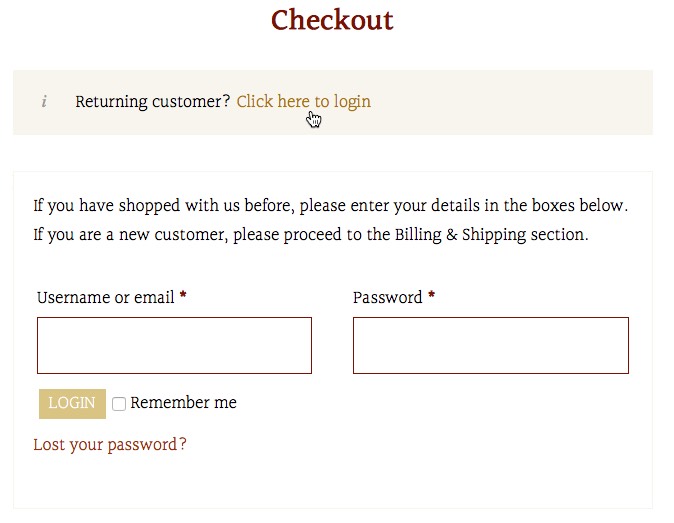Follow the 'Lost your password?' link
This screenshot has width=674, height=523.
[110, 445]
